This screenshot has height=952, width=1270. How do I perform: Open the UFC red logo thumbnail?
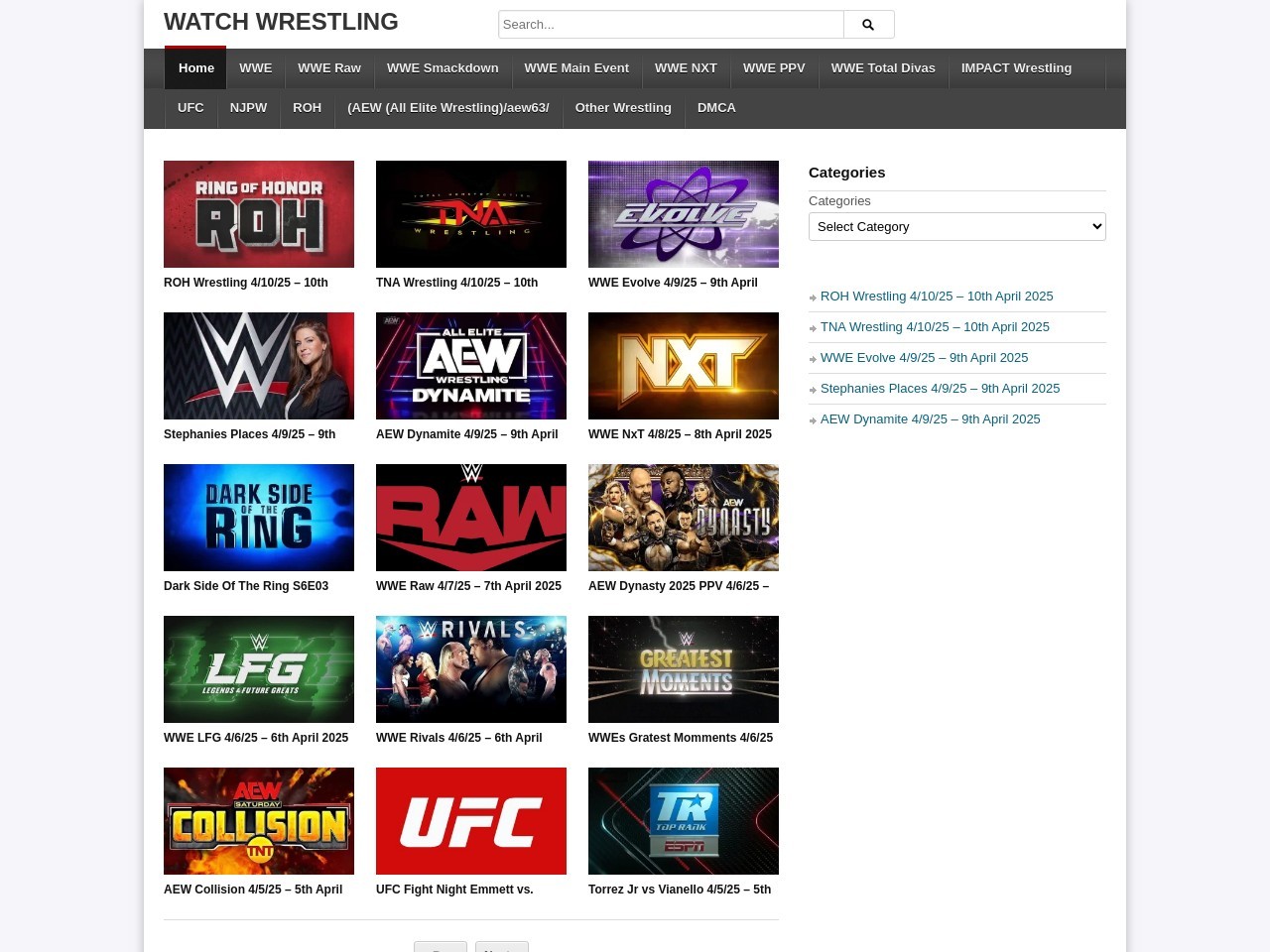coord(471,821)
